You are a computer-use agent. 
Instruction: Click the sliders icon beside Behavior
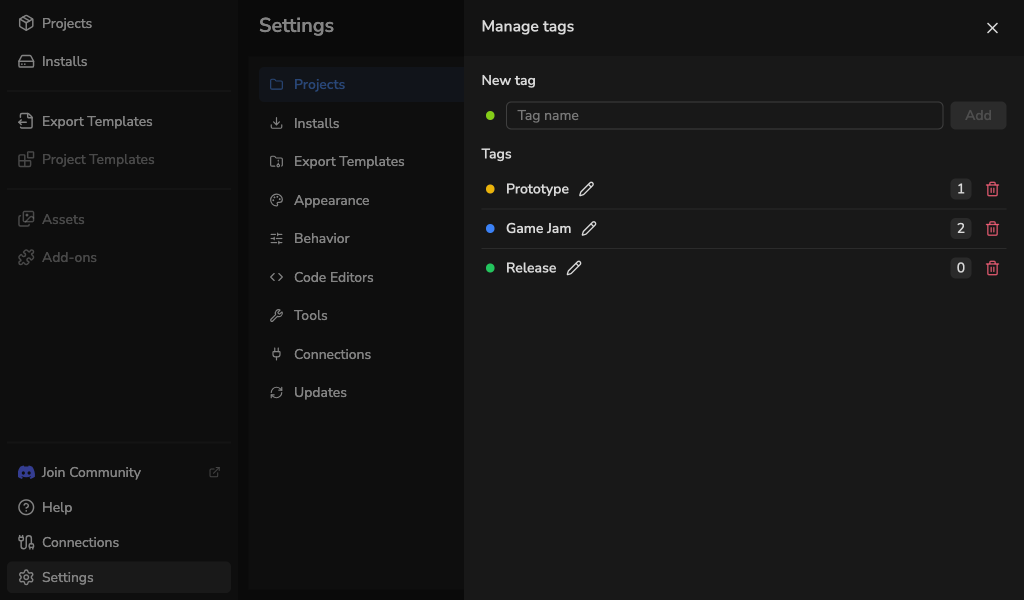(276, 238)
